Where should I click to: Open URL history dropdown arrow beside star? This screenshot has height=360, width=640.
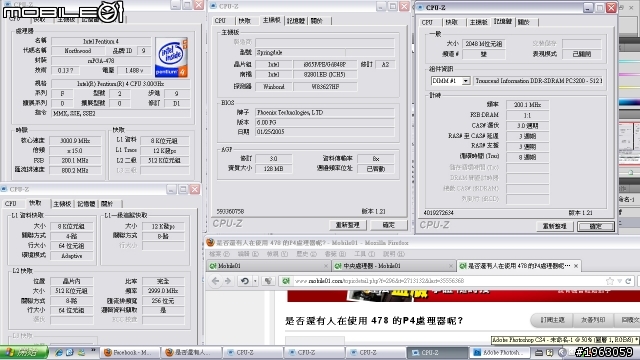coord(619,281)
